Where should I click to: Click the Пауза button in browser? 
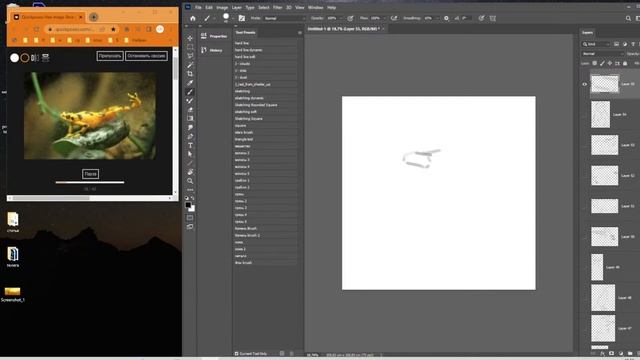(90, 174)
